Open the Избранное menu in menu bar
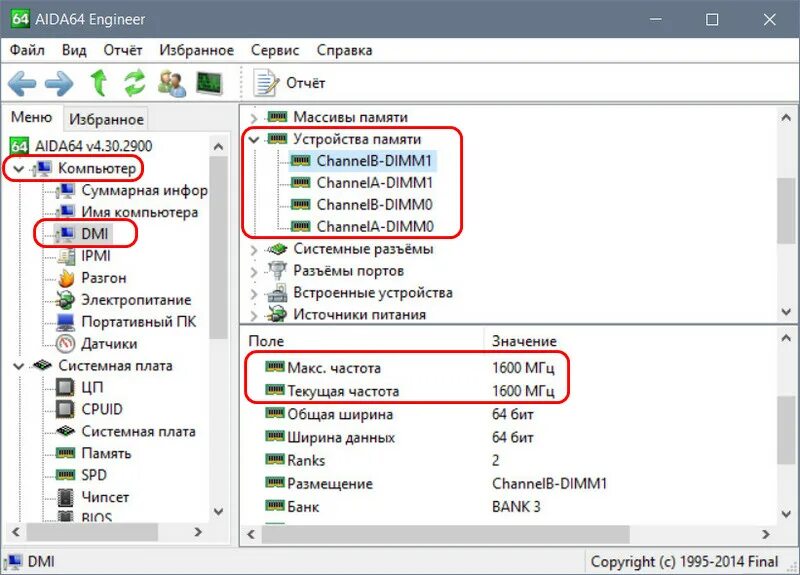The height and width of the screenshot is (575, 800). pyautogui.click(x=196, y=50)
